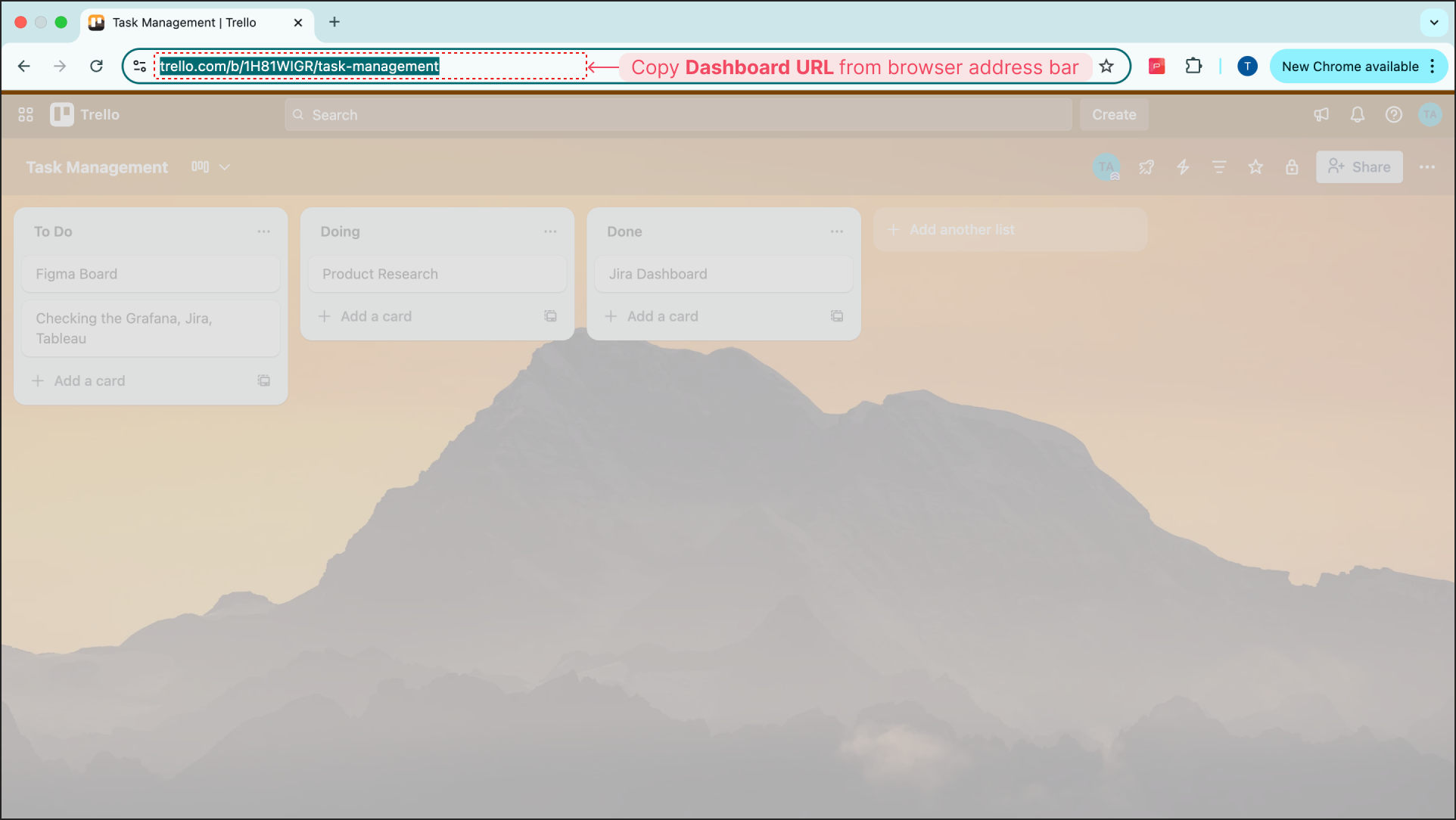Create card from template in Doing list
This screenshot has width=1456, height=820.
pos(550,316)
